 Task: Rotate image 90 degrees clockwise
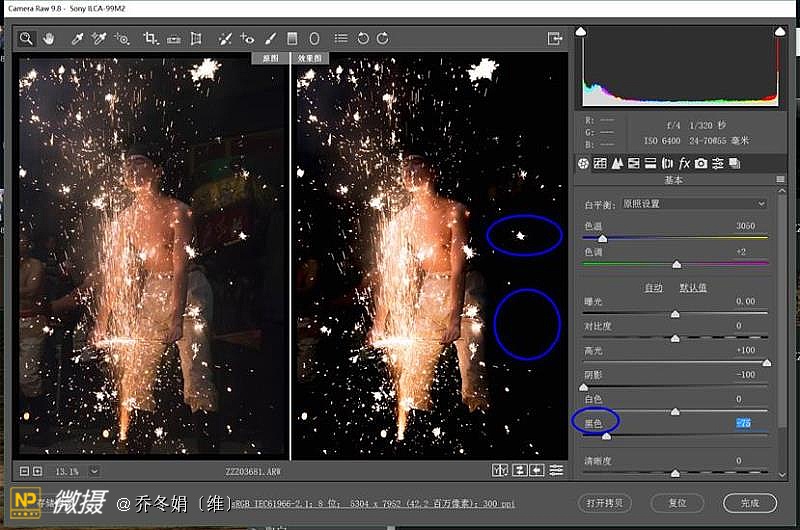(383, 39)
